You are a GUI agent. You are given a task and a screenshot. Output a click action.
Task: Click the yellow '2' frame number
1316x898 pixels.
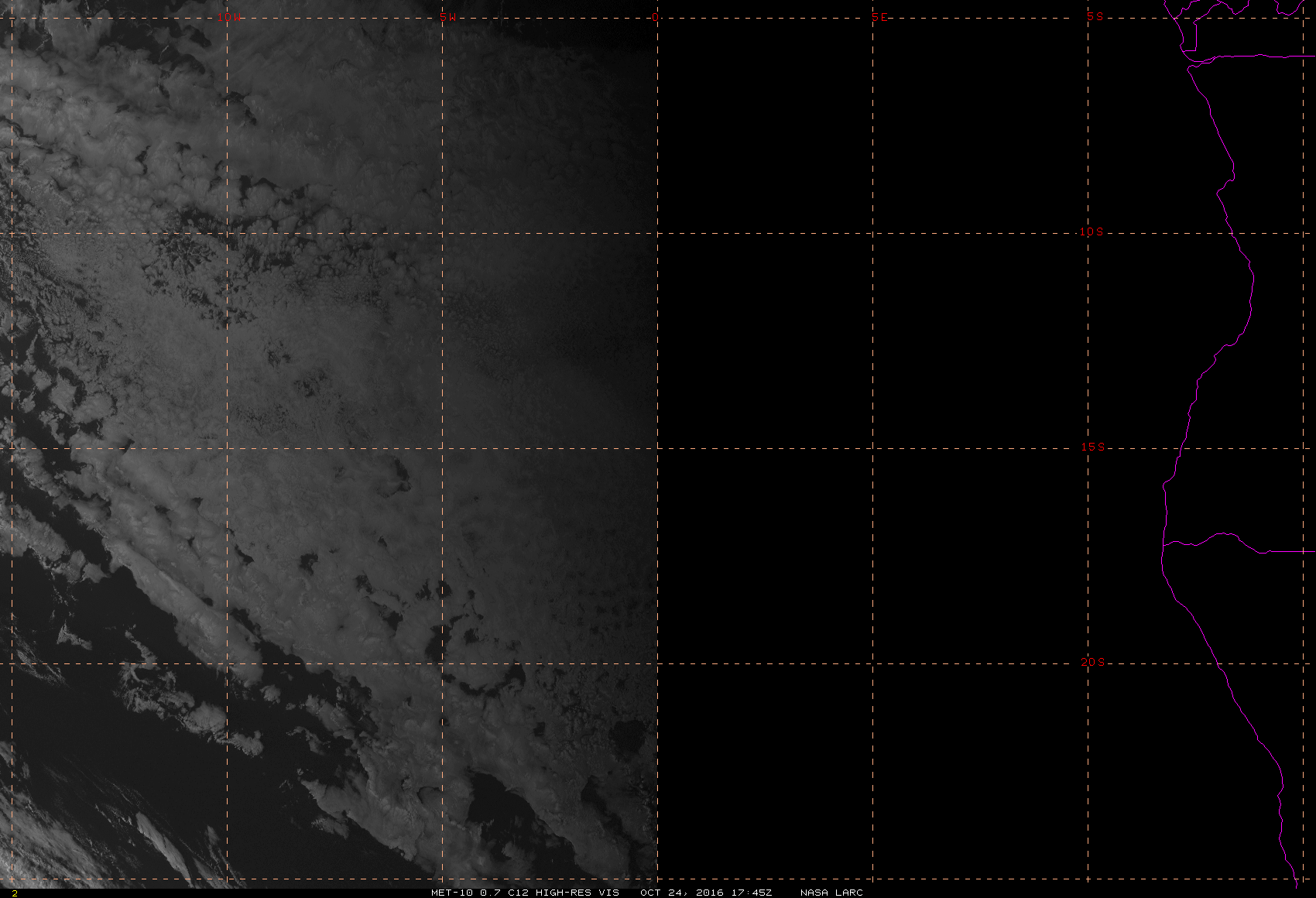14,893
